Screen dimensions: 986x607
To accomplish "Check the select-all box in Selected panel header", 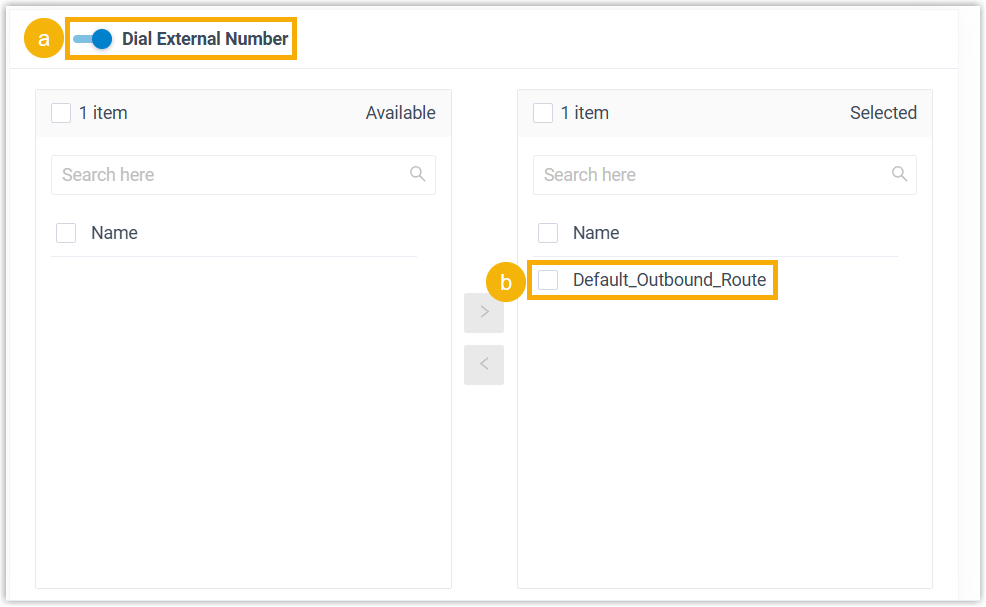I will tap(543, 113).
